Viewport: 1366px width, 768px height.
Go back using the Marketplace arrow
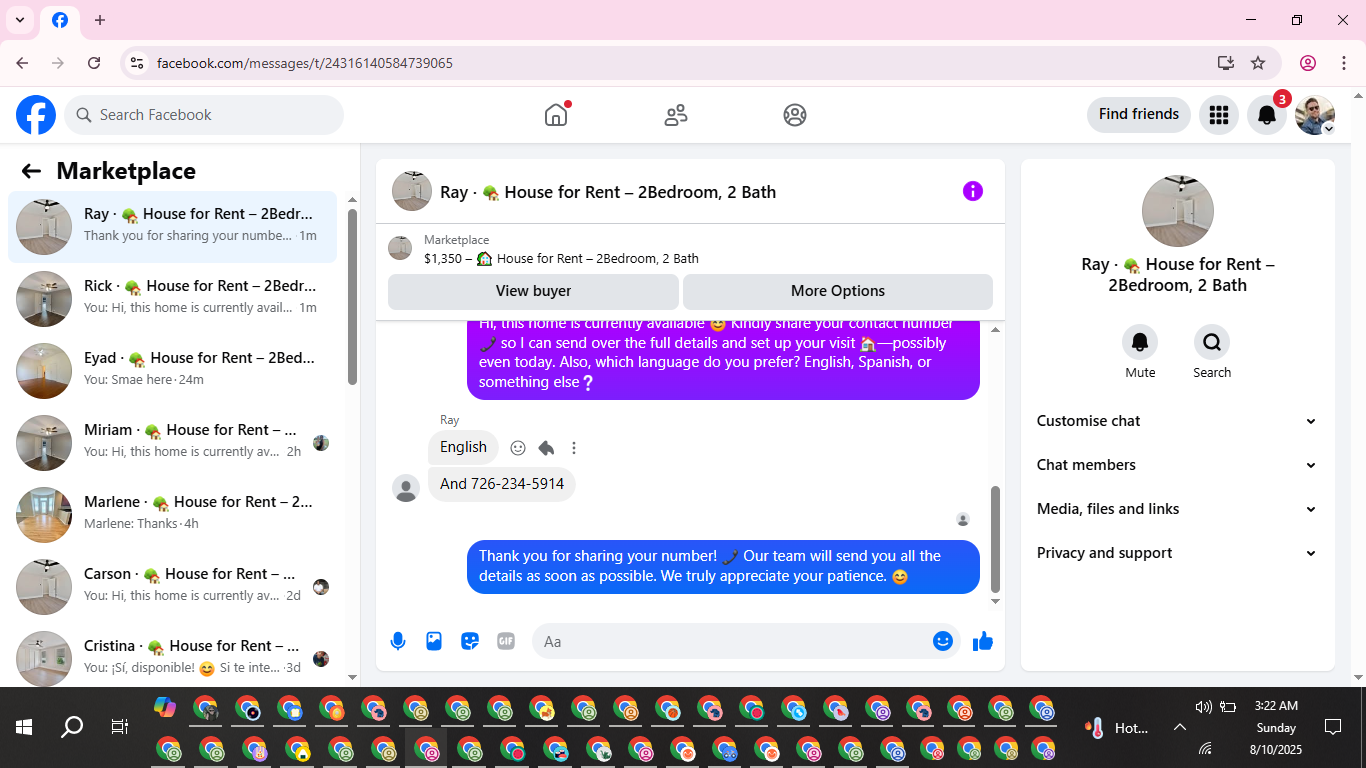[31, 171]
